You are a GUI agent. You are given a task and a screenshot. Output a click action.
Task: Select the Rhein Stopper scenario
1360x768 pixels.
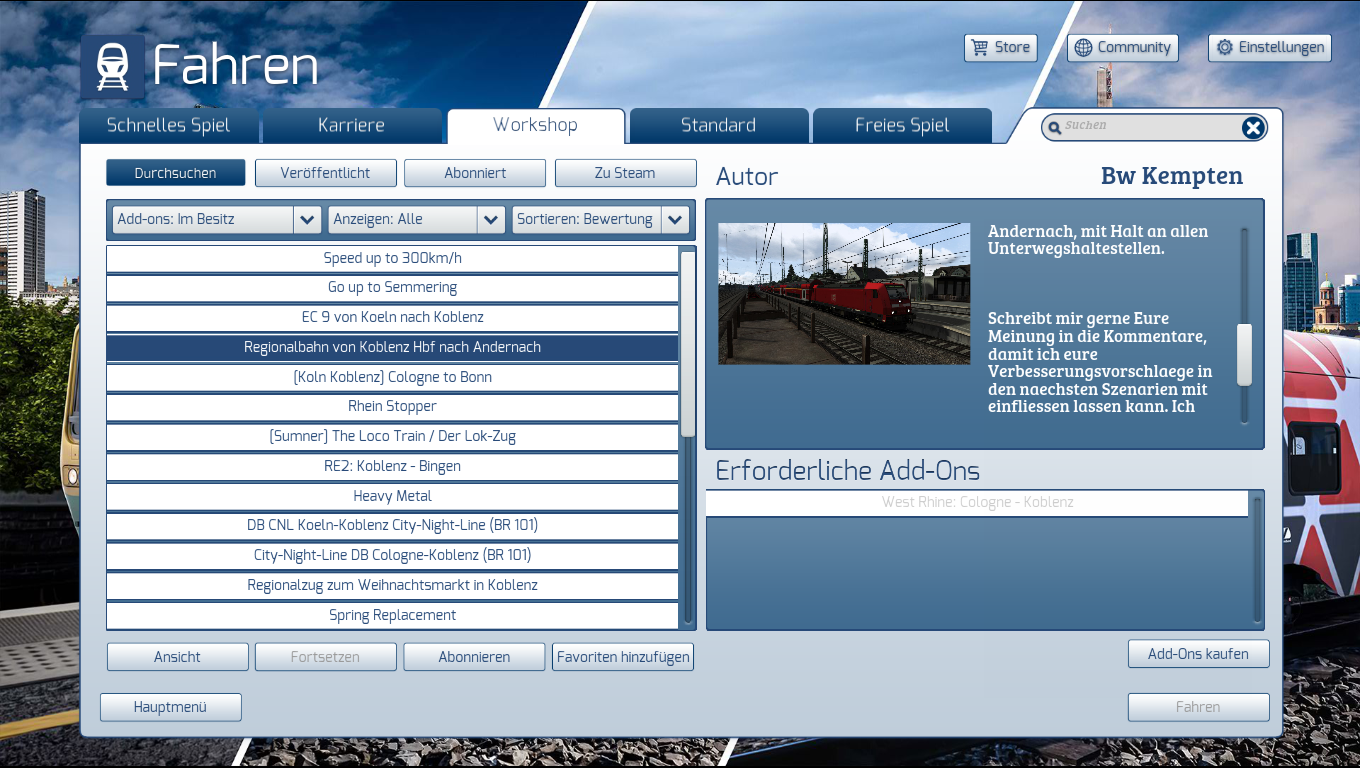[x=392, y=407]
